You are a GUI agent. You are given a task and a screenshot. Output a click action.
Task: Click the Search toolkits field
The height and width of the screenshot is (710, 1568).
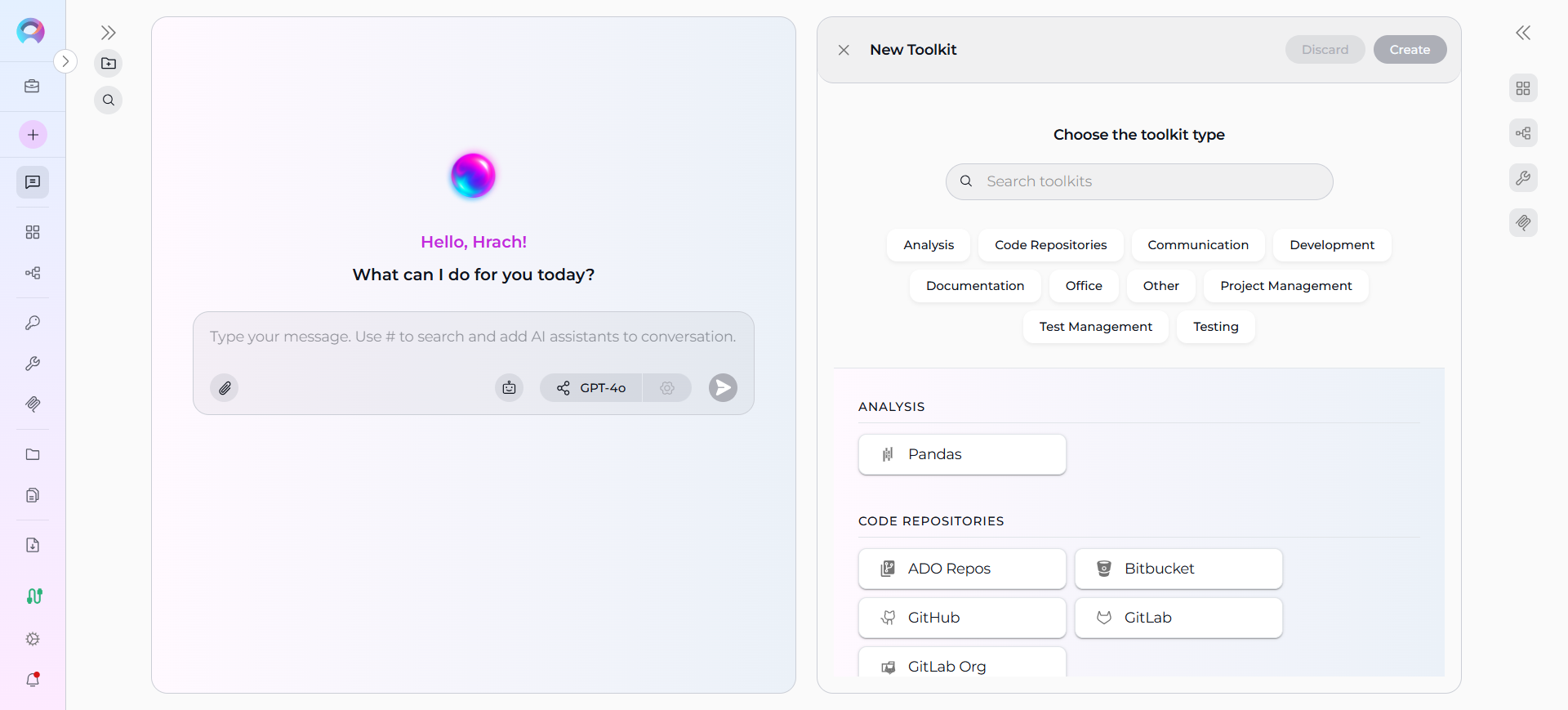1139,181
